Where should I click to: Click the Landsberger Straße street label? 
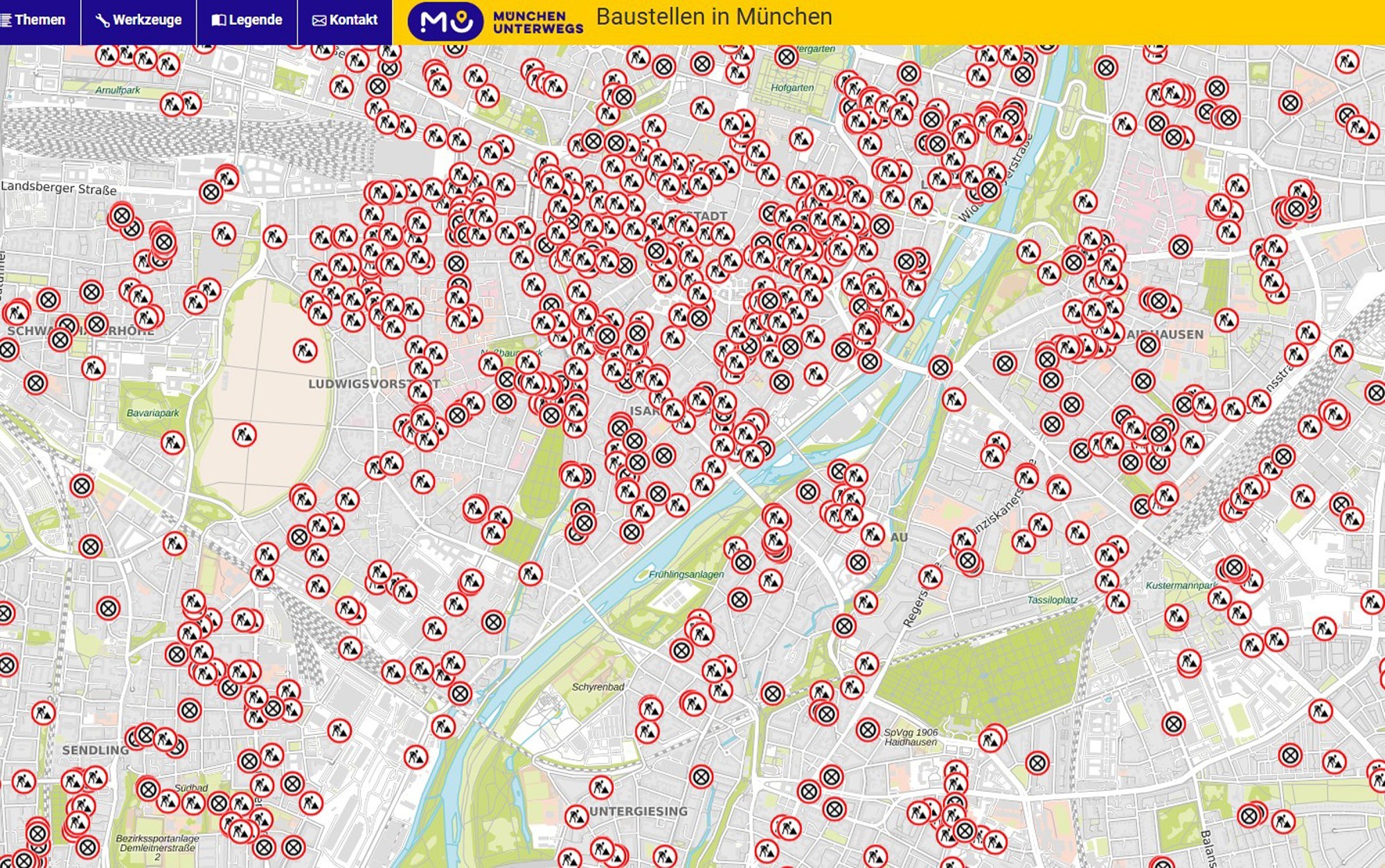[x=59, y=188]
